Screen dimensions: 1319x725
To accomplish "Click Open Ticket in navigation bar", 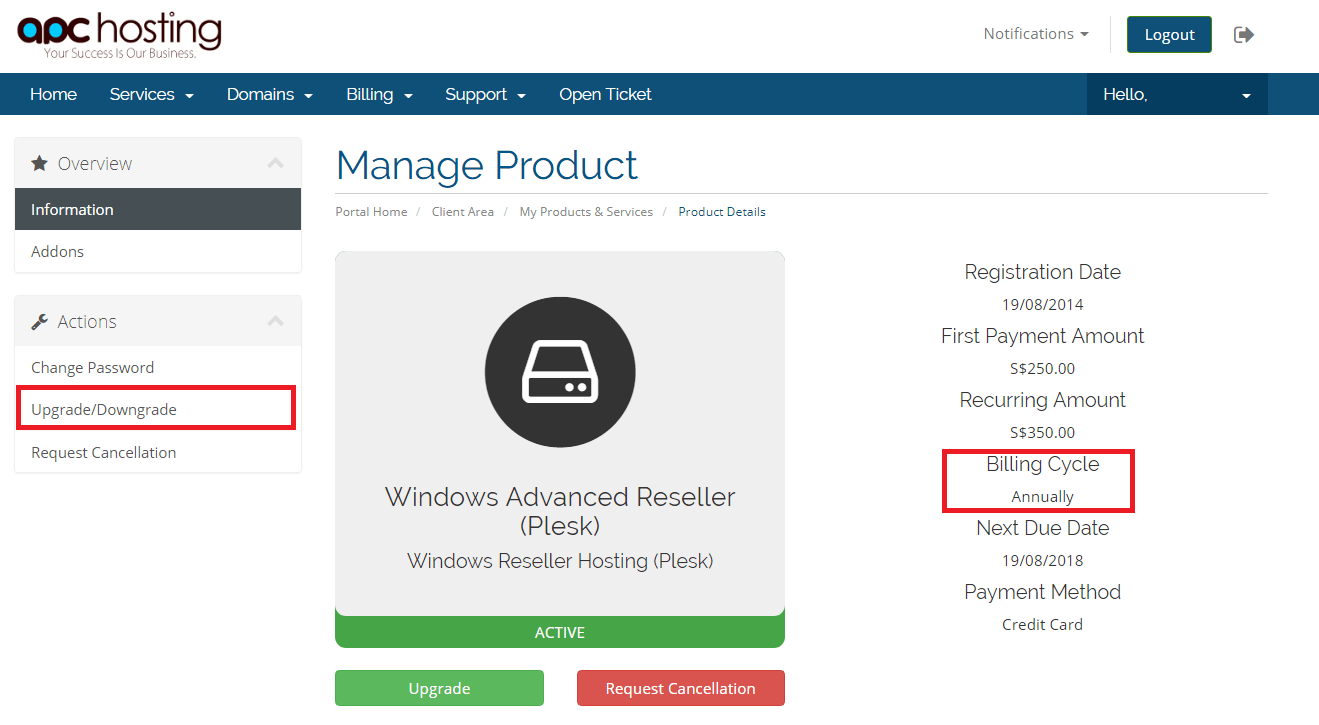I will (x=605, y=94).
